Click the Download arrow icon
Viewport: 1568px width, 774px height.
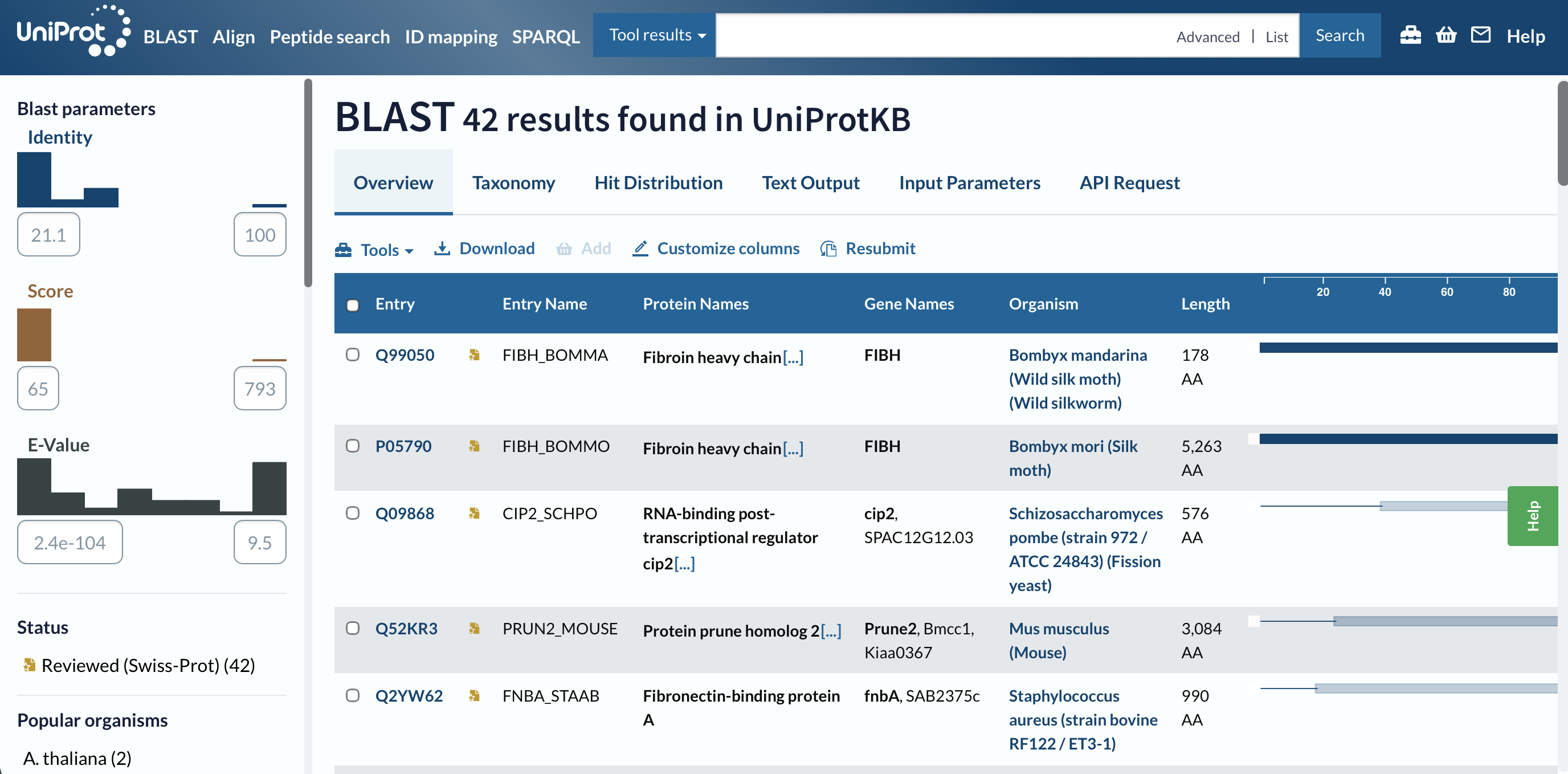[x=442, y=249]
